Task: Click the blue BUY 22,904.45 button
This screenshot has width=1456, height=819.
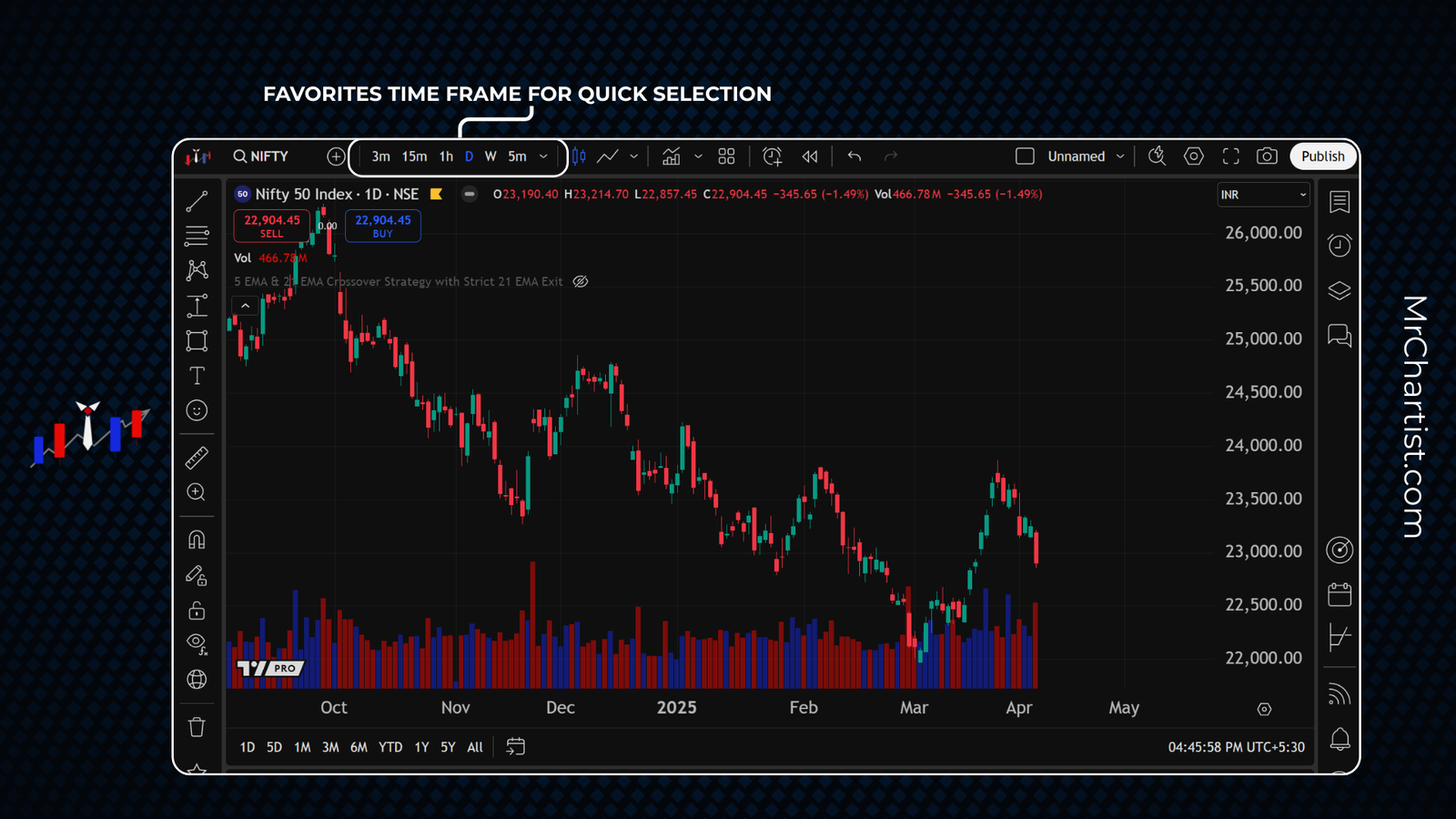Action: coord(383,226)
